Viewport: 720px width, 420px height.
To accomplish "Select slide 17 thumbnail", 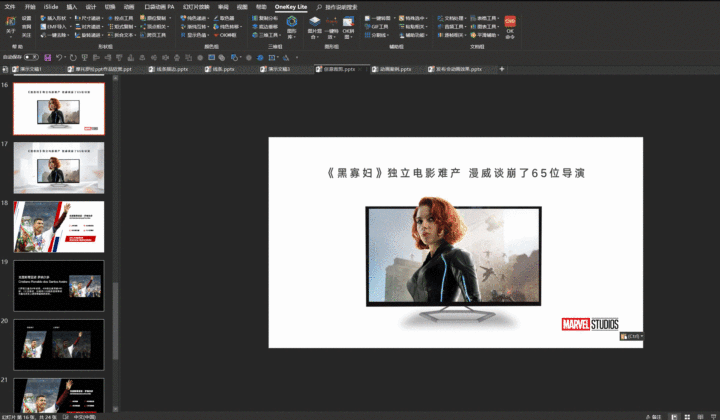I will tap(59, 168).
